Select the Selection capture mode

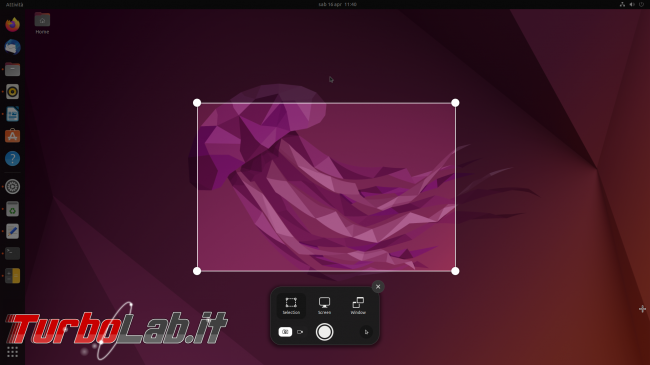(x=291, y=306)
